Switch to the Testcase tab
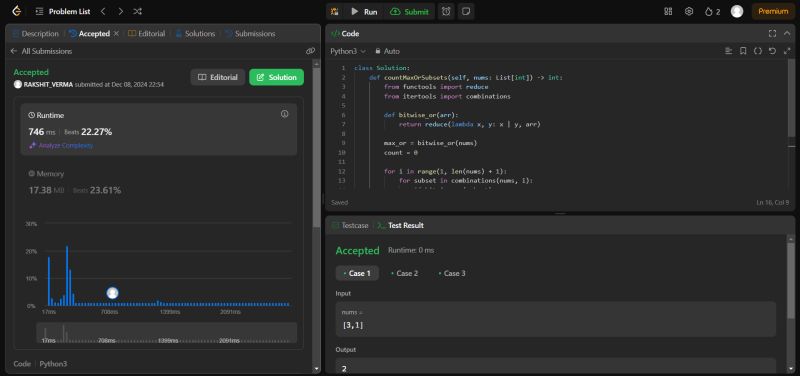The image size is (800, 376). (350, 225)
